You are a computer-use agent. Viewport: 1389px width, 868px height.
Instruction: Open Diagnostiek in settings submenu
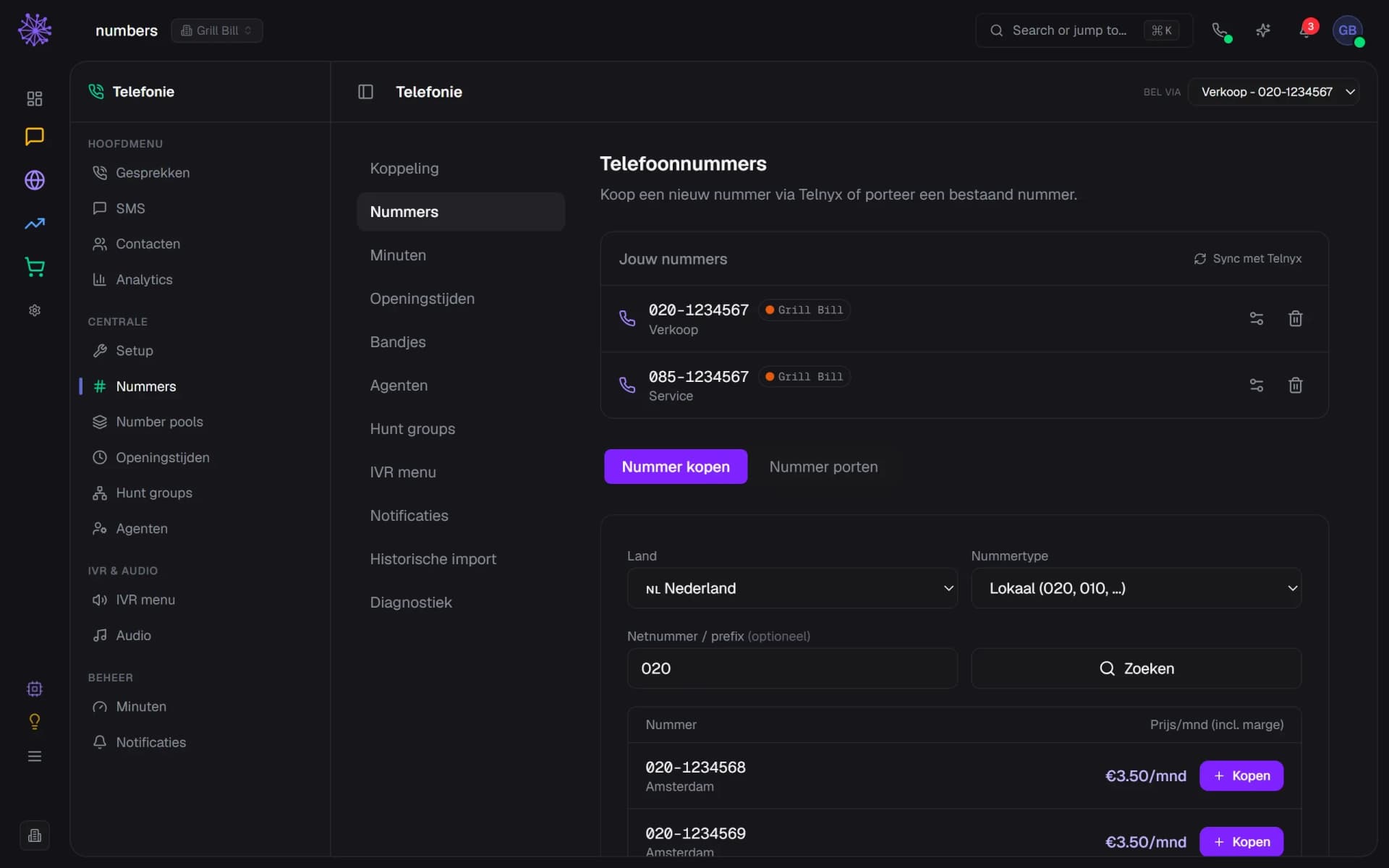[461, 603]
